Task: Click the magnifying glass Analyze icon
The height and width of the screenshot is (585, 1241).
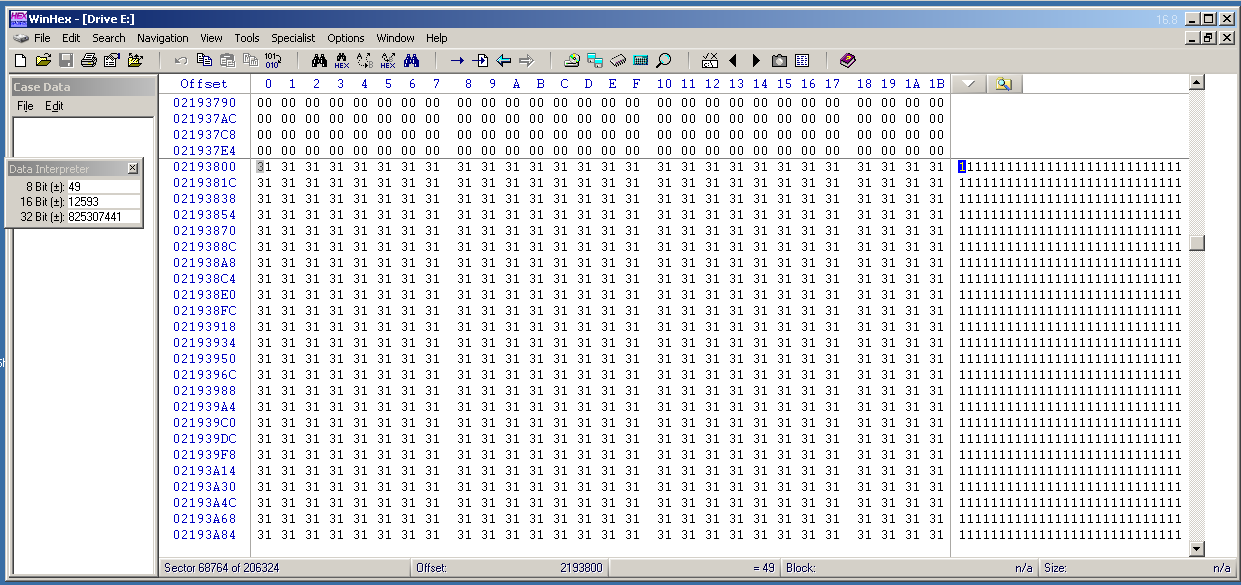Action: (x=664, y=60)
